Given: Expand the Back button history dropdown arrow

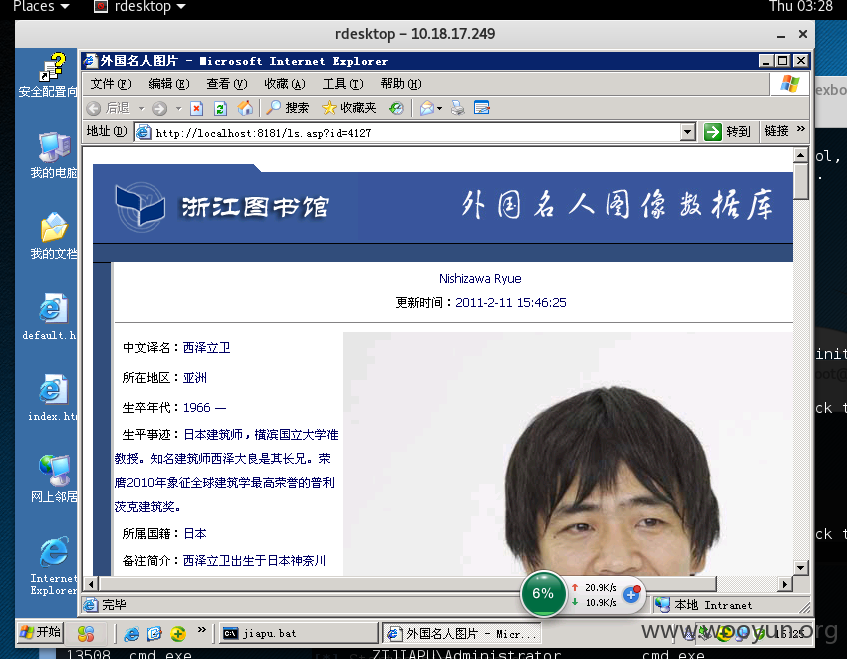Looking at the screenshot, I should pos(142,109).
